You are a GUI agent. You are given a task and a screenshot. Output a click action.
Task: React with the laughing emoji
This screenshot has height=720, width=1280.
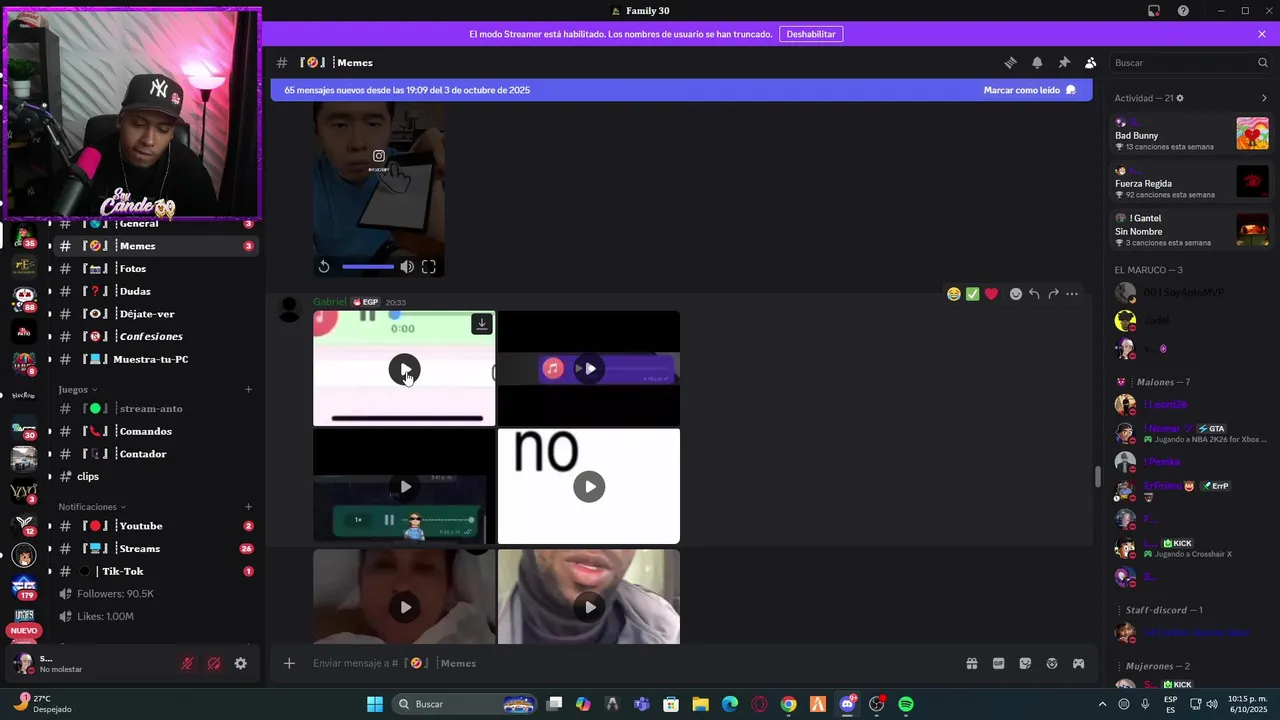954,294
